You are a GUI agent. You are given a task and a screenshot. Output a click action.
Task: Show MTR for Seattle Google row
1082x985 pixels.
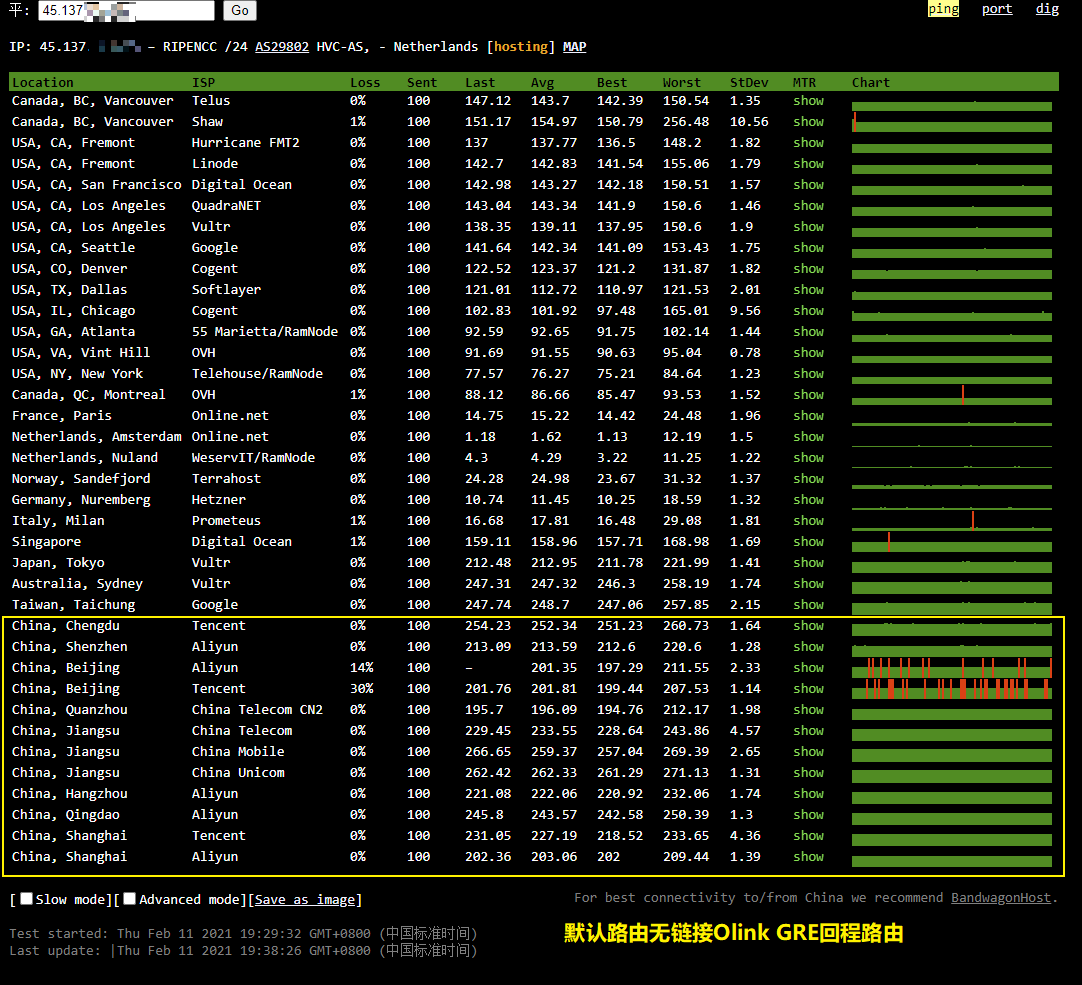click(808, 248)
